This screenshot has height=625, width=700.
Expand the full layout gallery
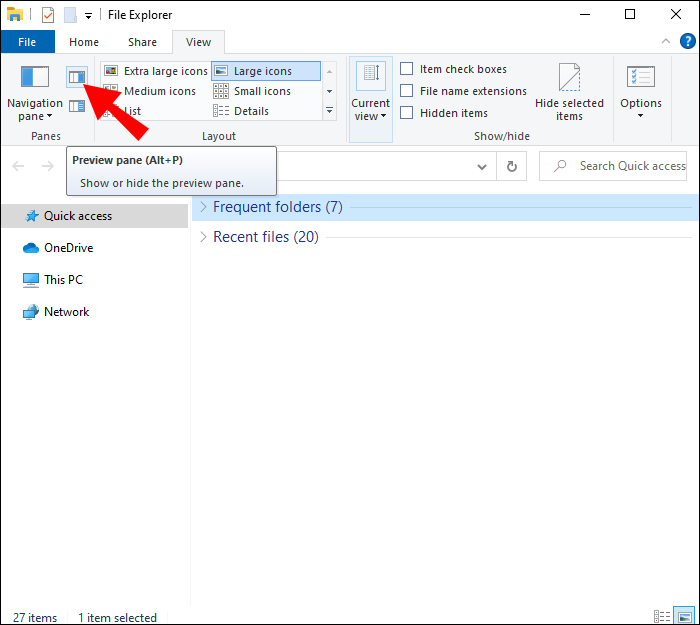click(x=329, y=110)
